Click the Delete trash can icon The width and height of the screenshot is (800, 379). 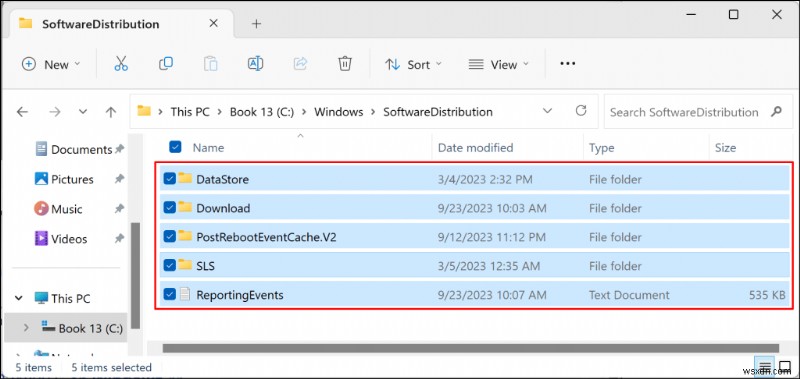[x=345, y=64]
